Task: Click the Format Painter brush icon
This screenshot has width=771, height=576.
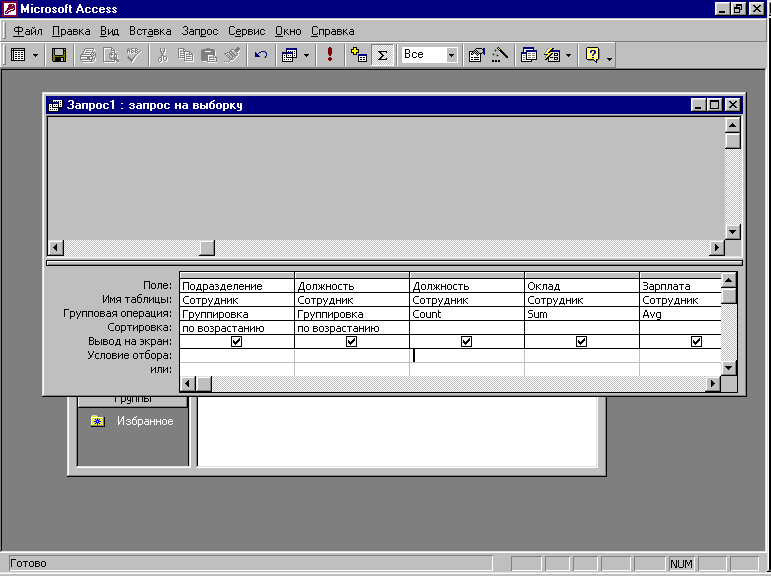Action: tap(232, 55)
